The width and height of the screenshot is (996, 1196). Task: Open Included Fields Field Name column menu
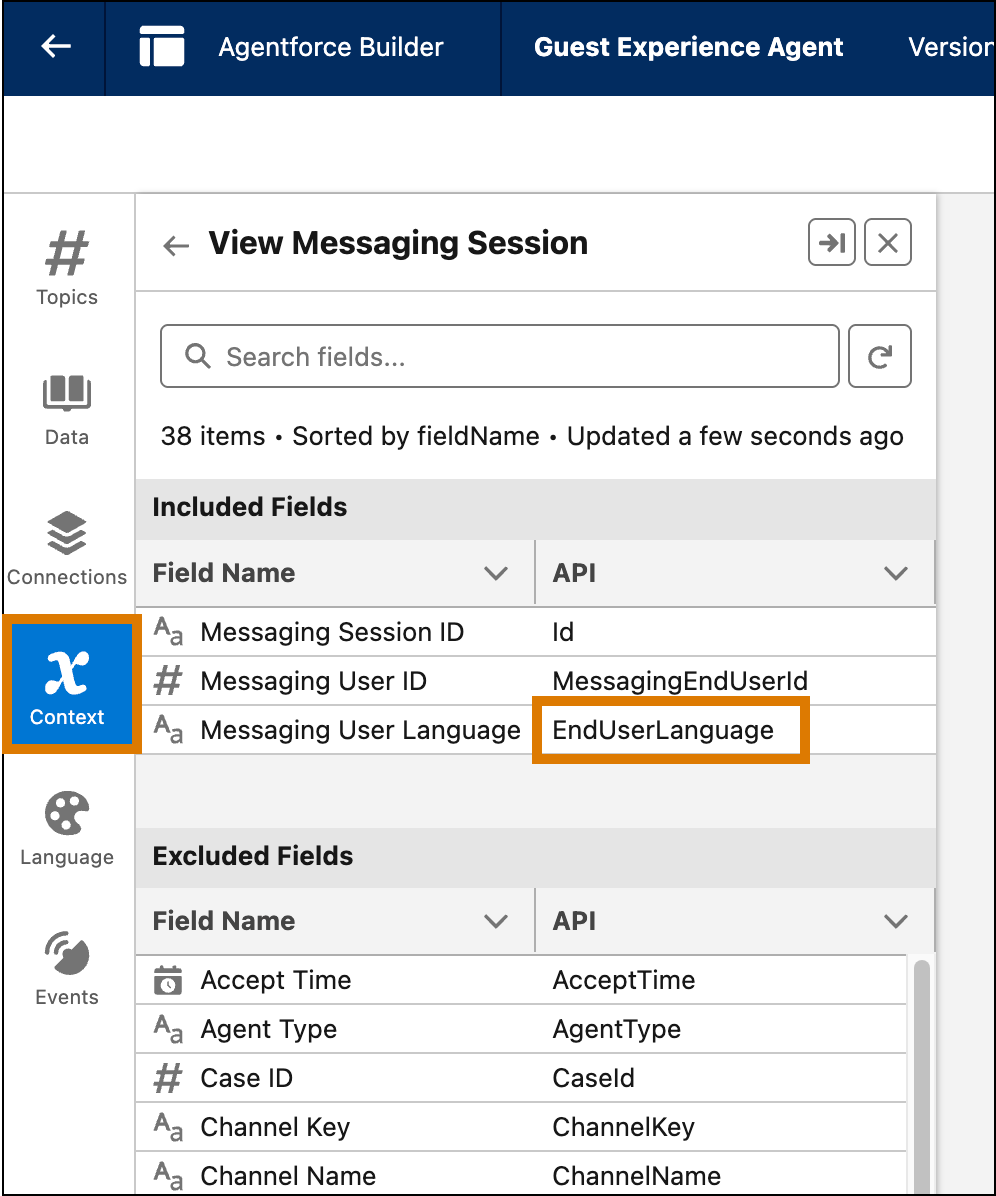coord(496,573)
